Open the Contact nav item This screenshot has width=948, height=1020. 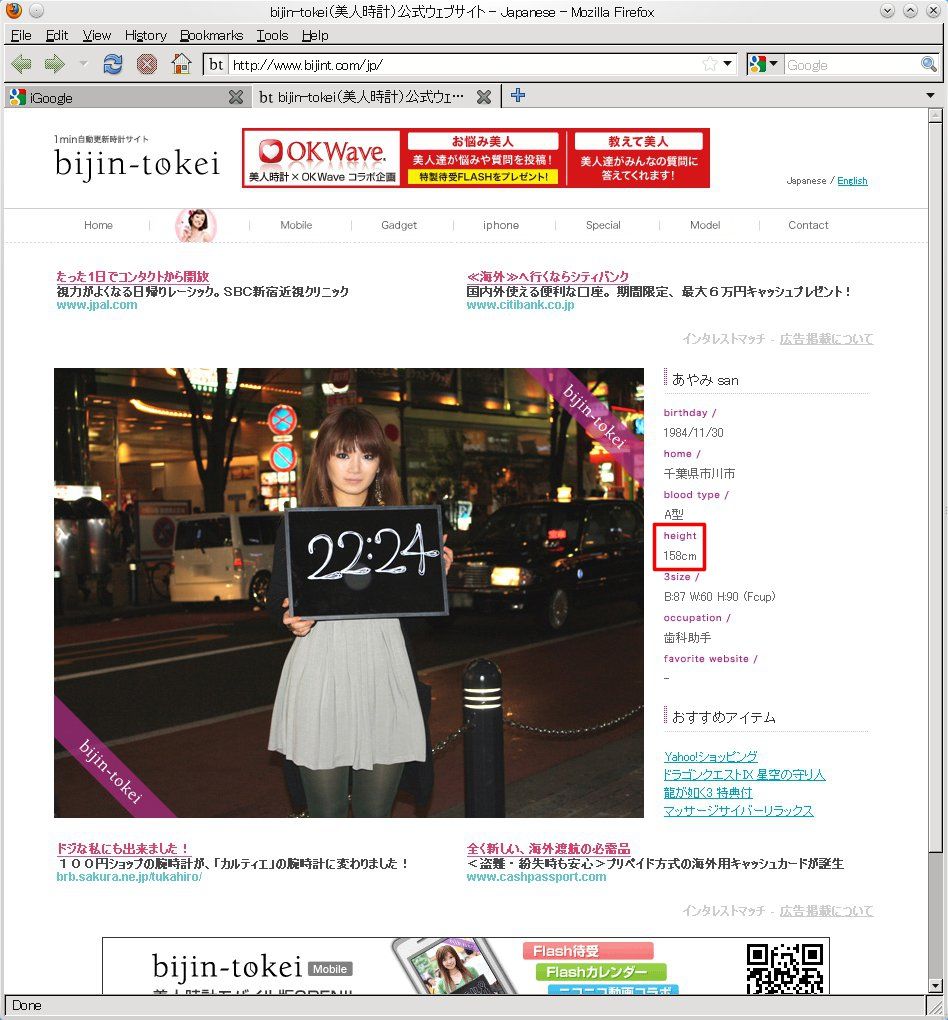point(808,225)
